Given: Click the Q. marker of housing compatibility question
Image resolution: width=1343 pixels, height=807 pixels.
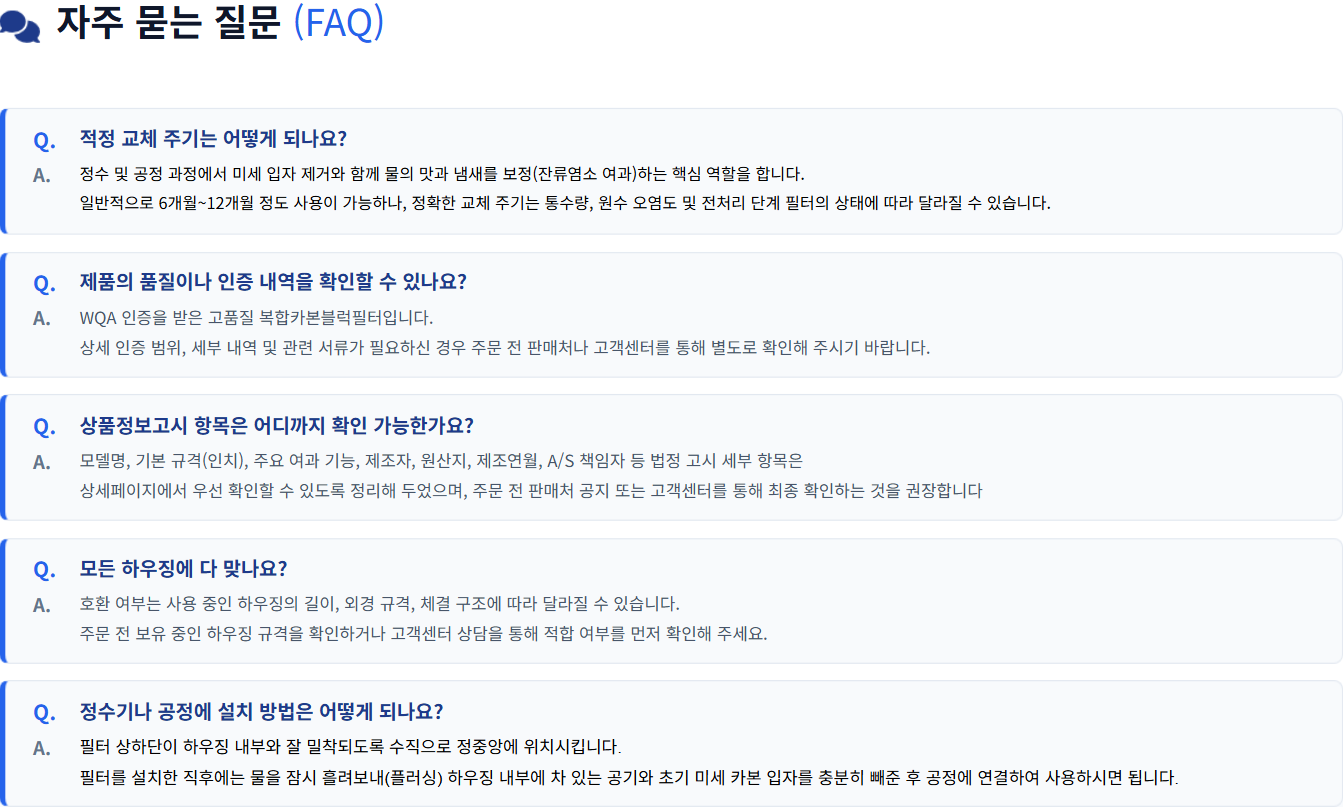Looking at the screenshot, I should coord(44,571).
